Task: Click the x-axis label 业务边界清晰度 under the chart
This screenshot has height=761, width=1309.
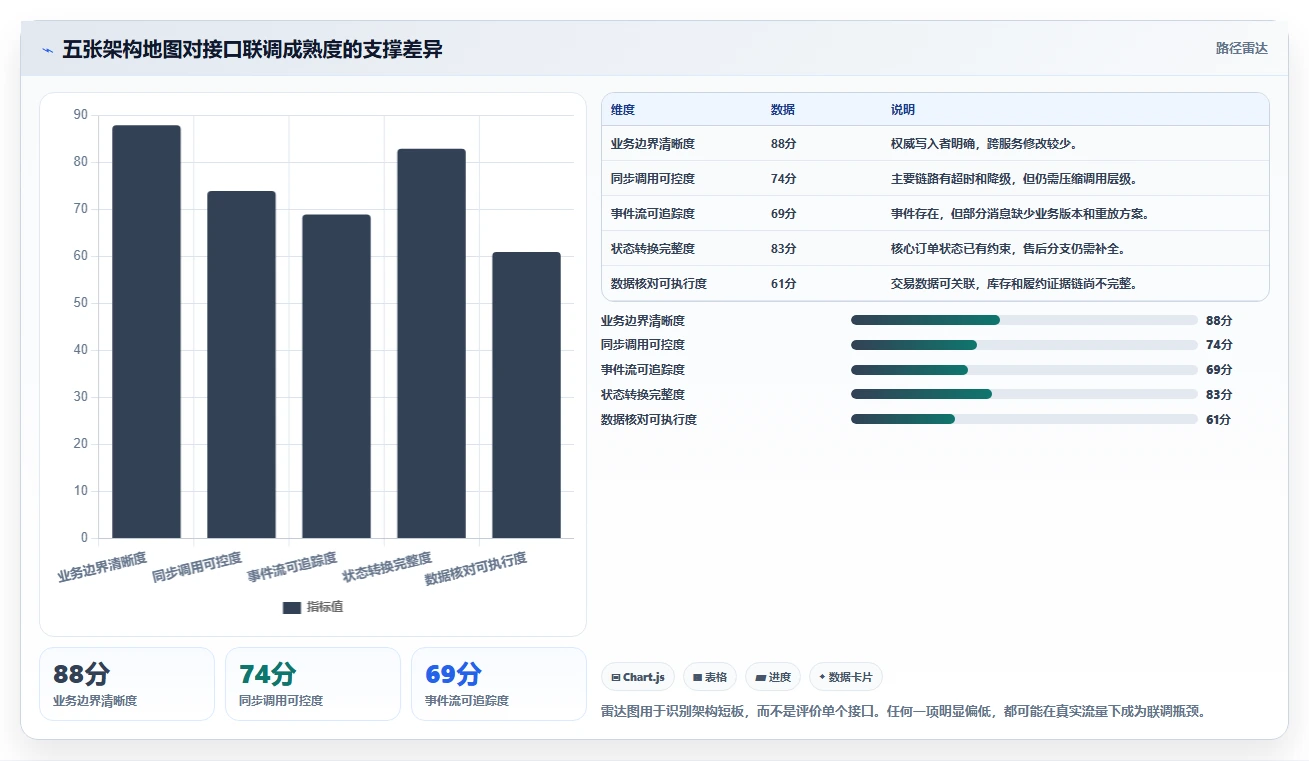Action: (102, 566)
